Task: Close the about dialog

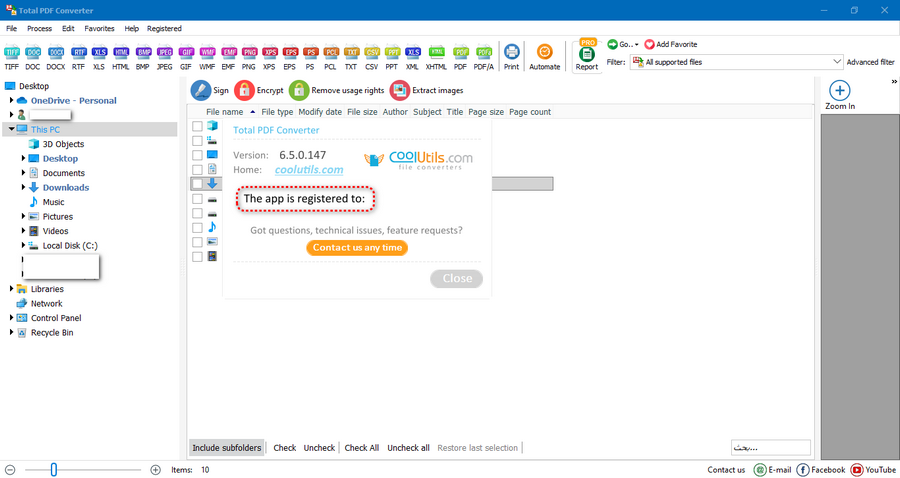Action: (457, 278)
